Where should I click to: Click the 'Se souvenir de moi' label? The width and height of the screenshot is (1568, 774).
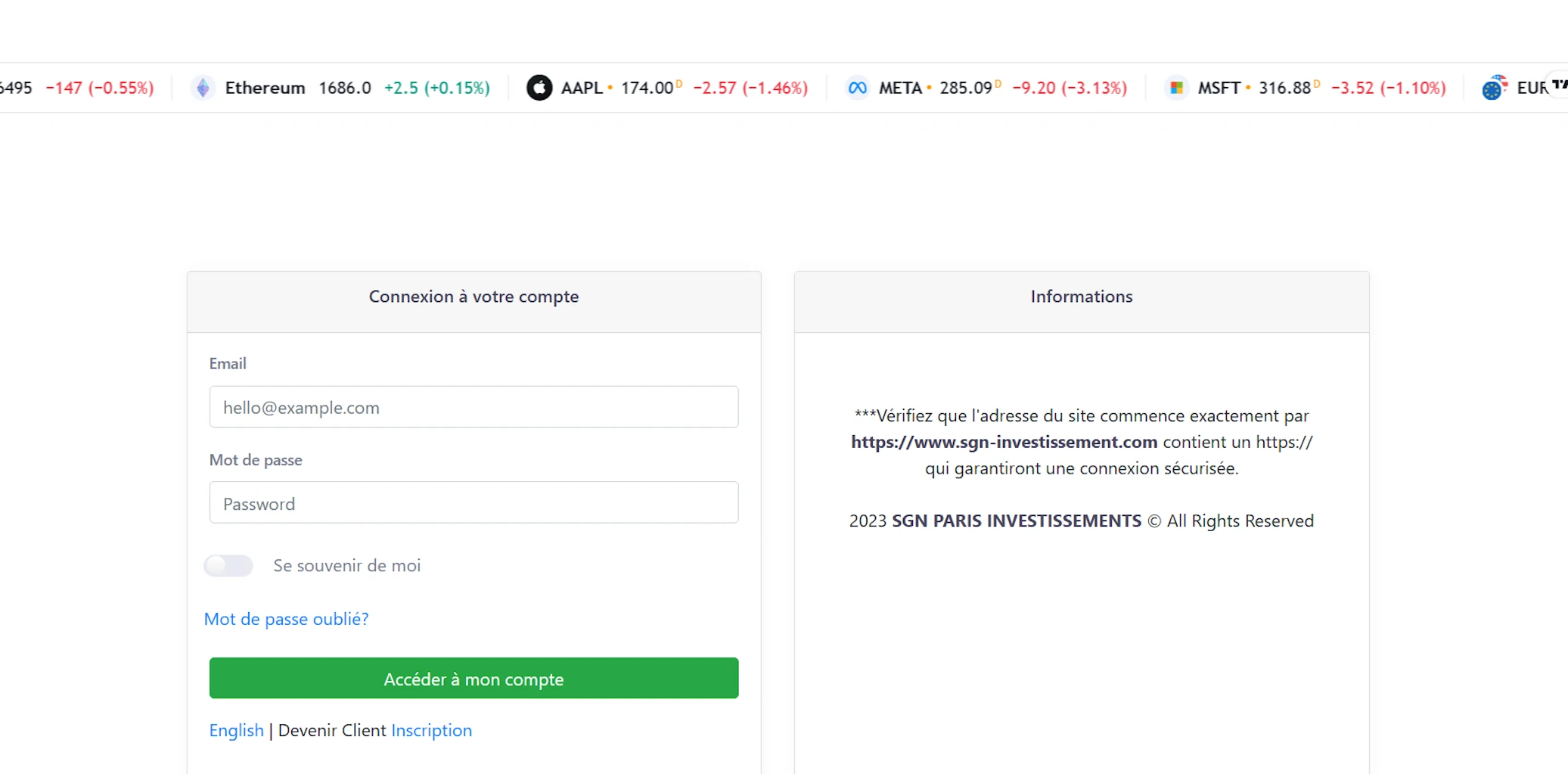coord(346,565)
